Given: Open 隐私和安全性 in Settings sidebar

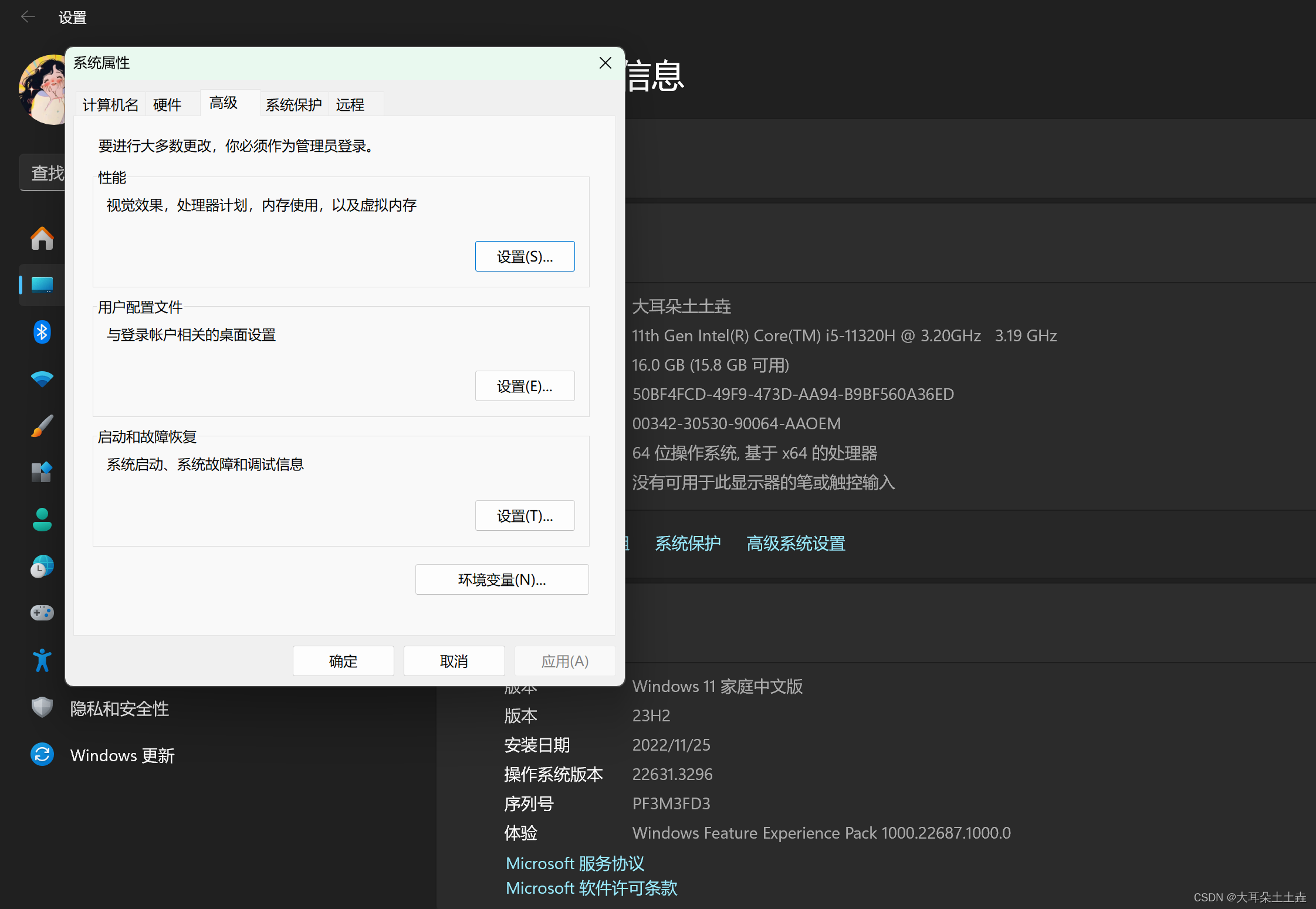Looking at the screenshot, I should tap(120, 708).
